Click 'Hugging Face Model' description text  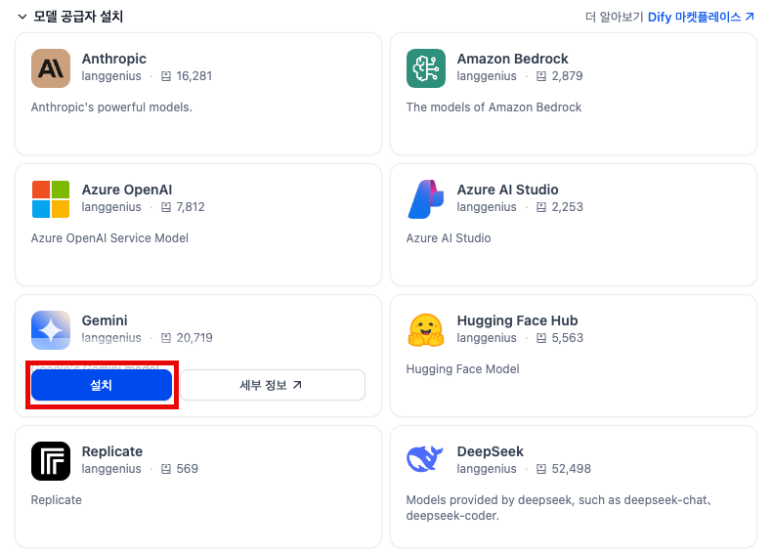462,369
